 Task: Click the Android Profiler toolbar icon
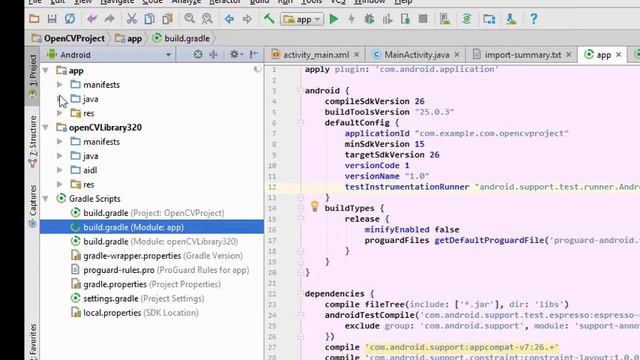click(x=387, y=19)
